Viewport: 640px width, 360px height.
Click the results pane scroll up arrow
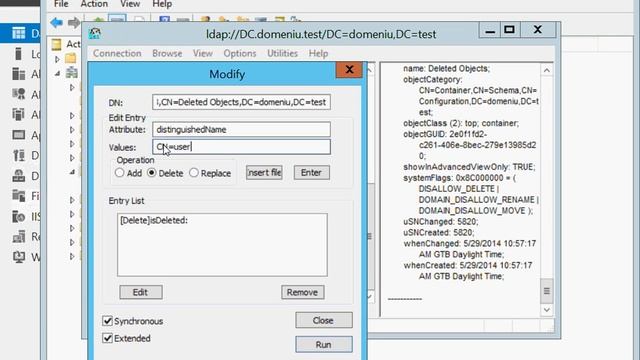pos(547,71)
